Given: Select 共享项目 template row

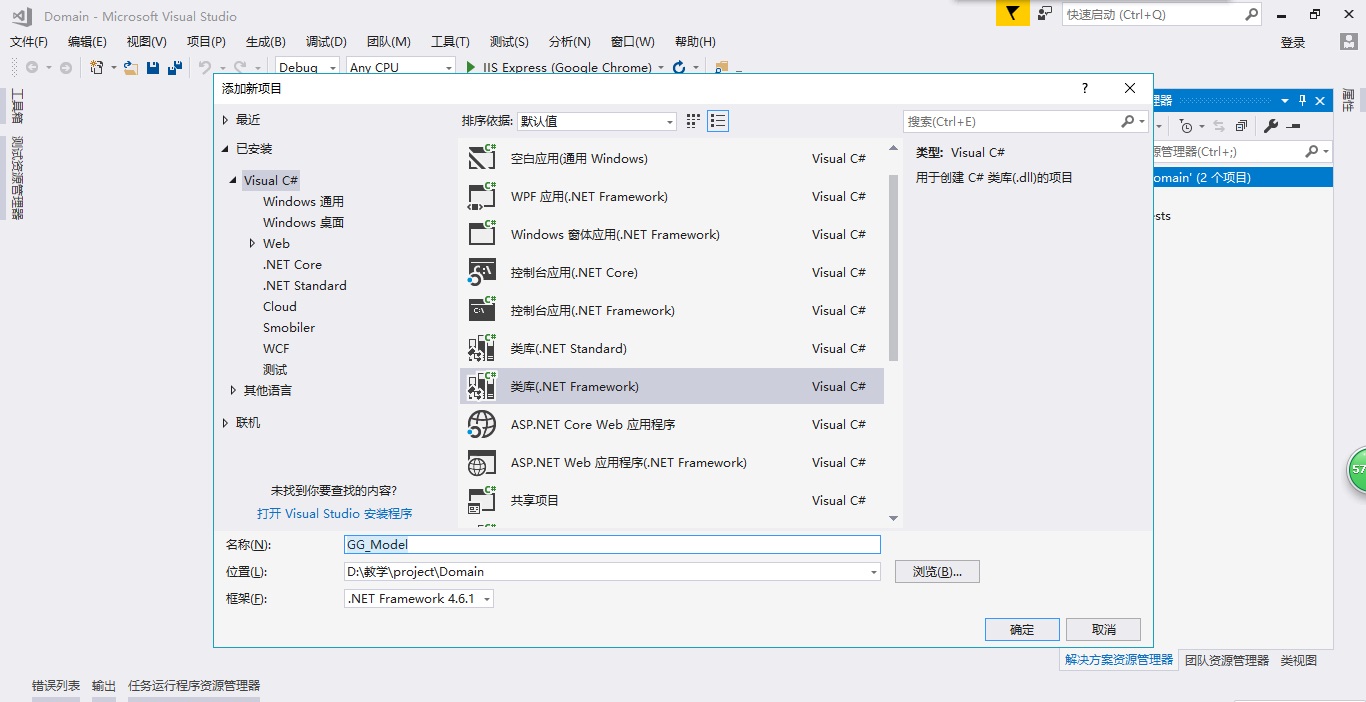Looking at the screenshot, I should (x=672, y=500).
